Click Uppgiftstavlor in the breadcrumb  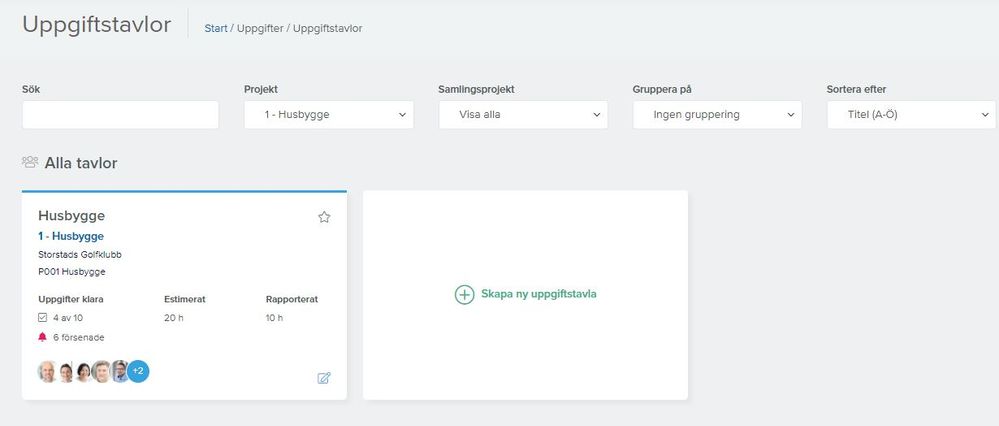[x=327, y=29]
